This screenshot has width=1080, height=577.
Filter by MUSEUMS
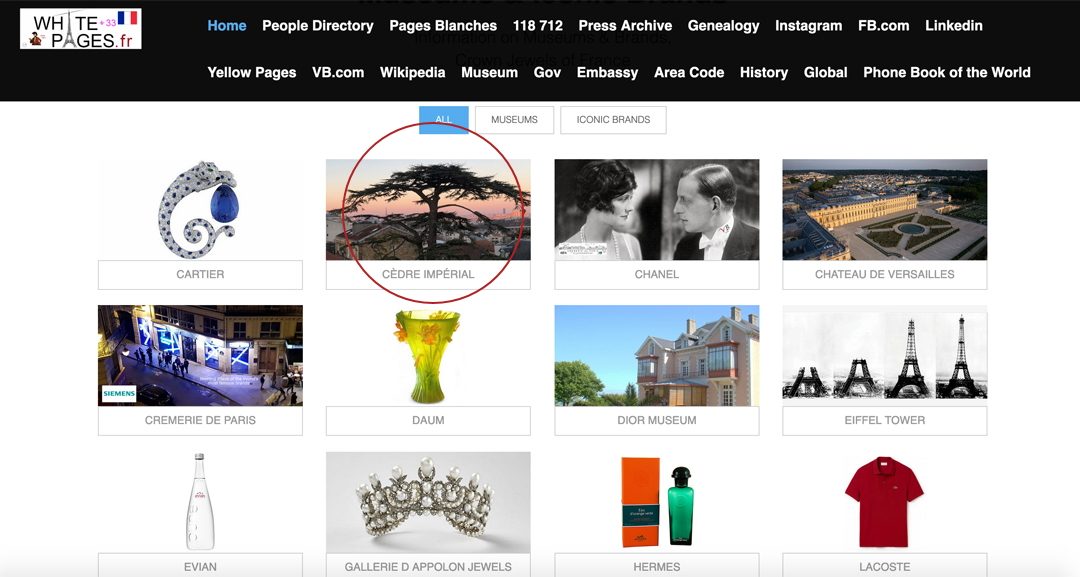515,120
